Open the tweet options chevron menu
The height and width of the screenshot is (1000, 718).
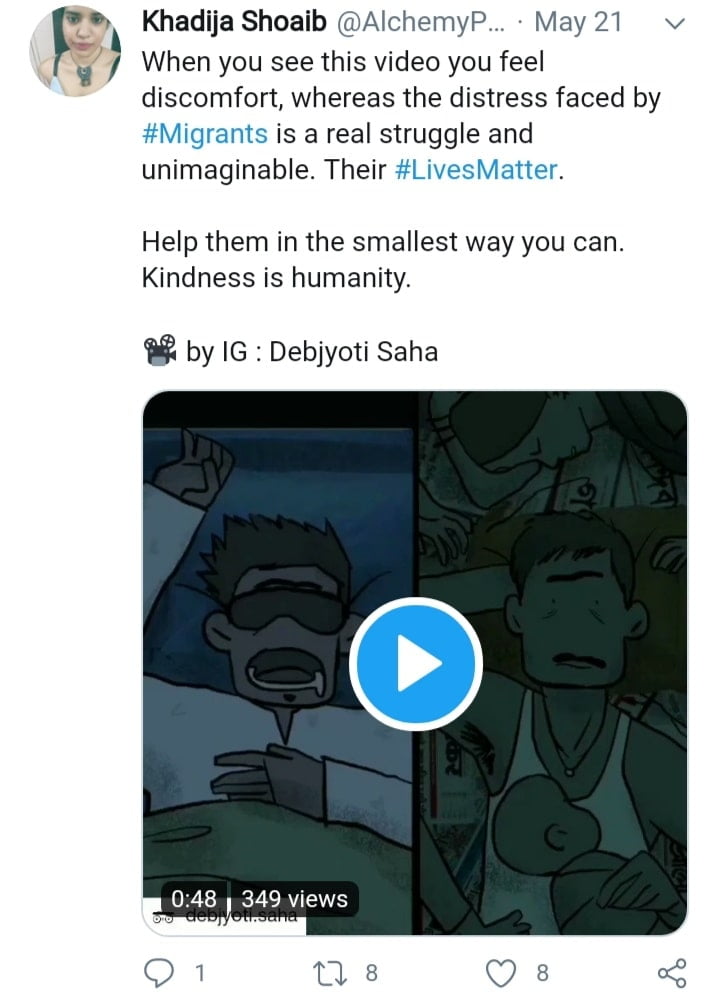675,24
